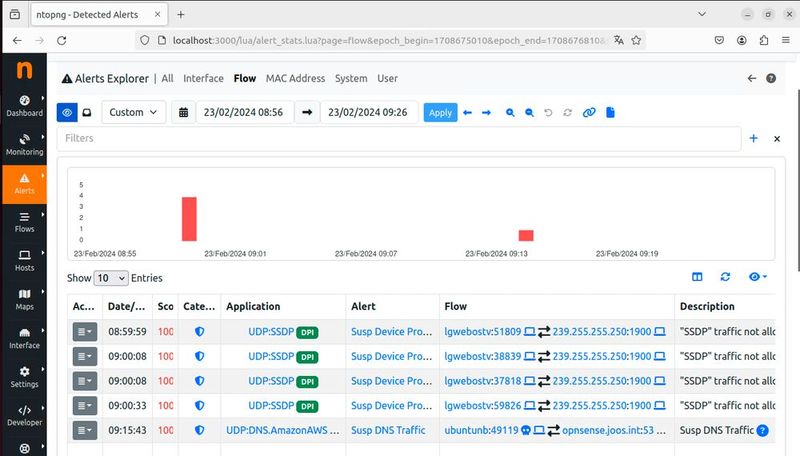Click the Filters input field
The image size is (800, 456).
tap(398, 139)
